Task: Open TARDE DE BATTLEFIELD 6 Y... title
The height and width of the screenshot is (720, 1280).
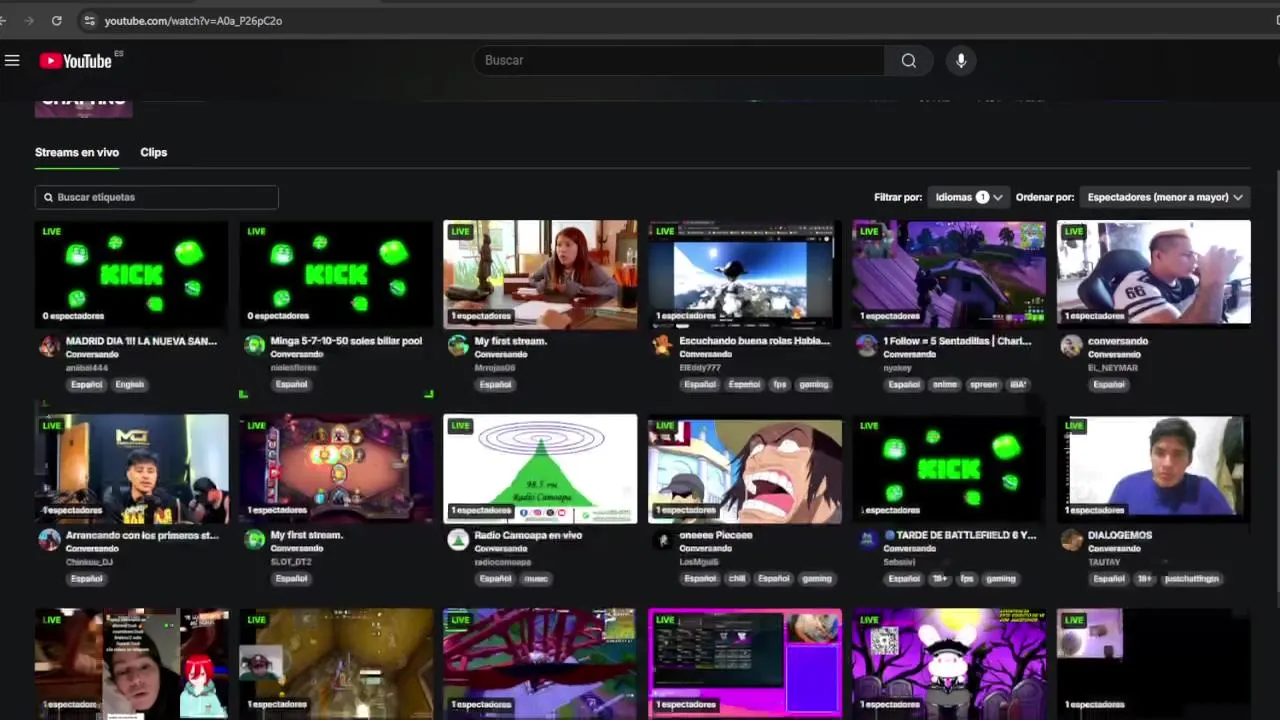Action: click(960, 535)
